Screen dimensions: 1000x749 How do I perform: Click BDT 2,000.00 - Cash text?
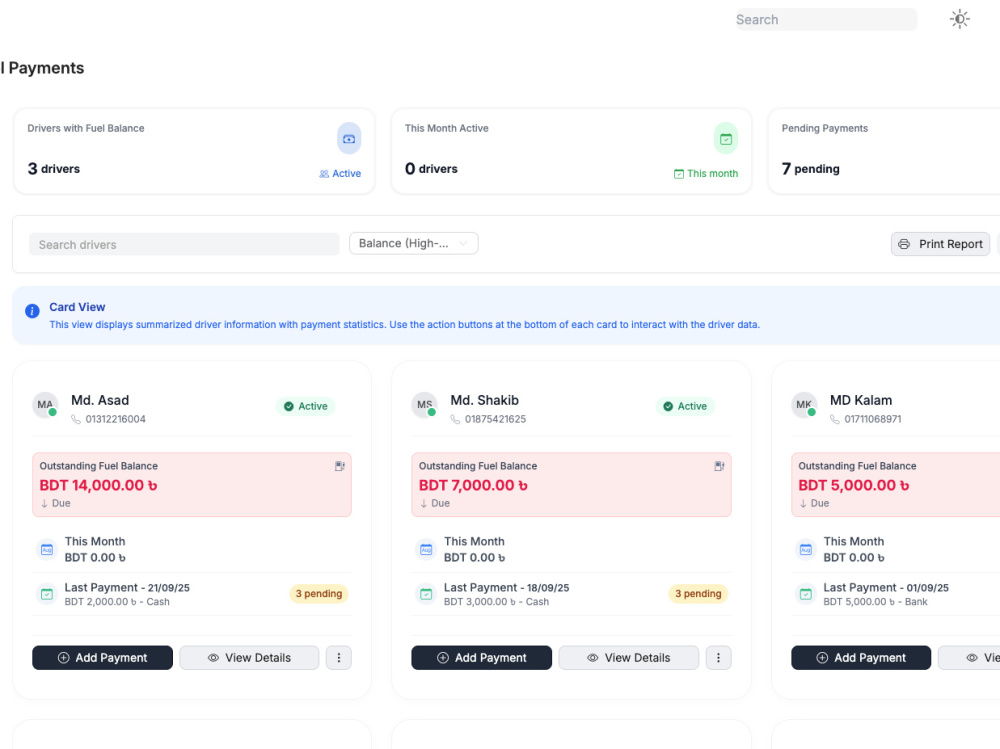[x=117, y=602]
